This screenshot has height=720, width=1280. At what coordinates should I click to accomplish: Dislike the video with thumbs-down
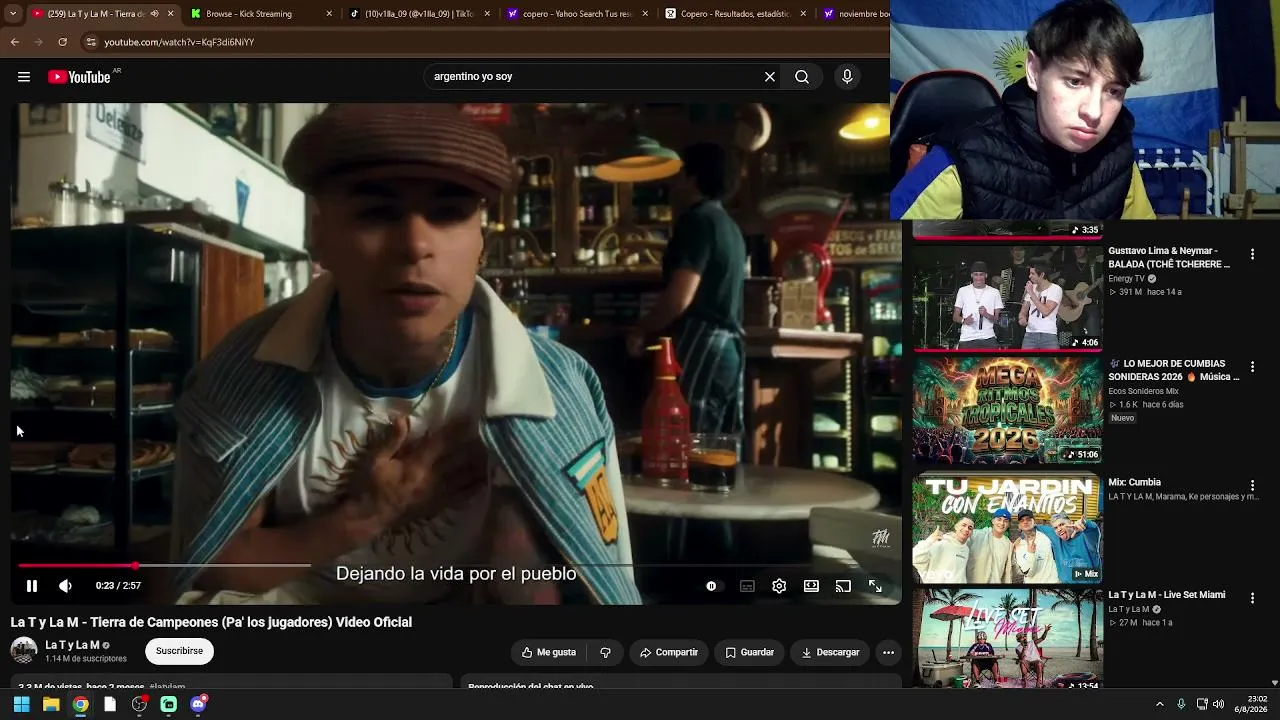pos(605,652)
